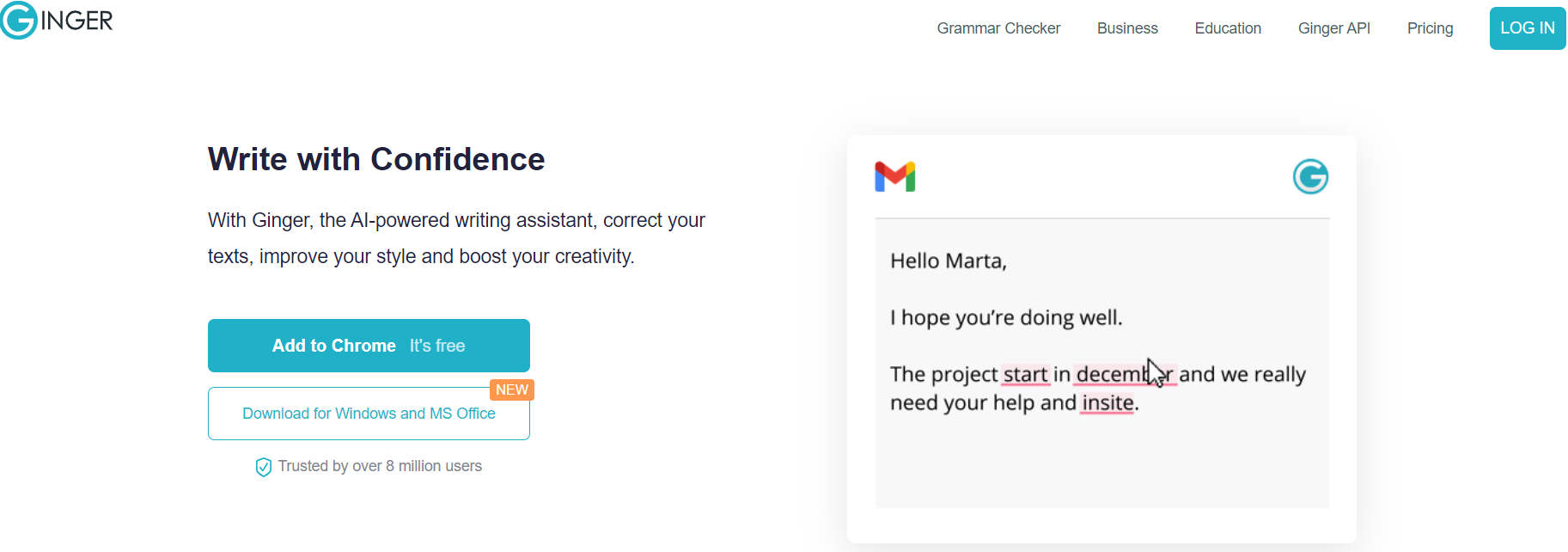Click the 'Trusted by over 8 million users' text
Image resolution: width=1568 pixels, height=552 pixels.
coord(380,466)
